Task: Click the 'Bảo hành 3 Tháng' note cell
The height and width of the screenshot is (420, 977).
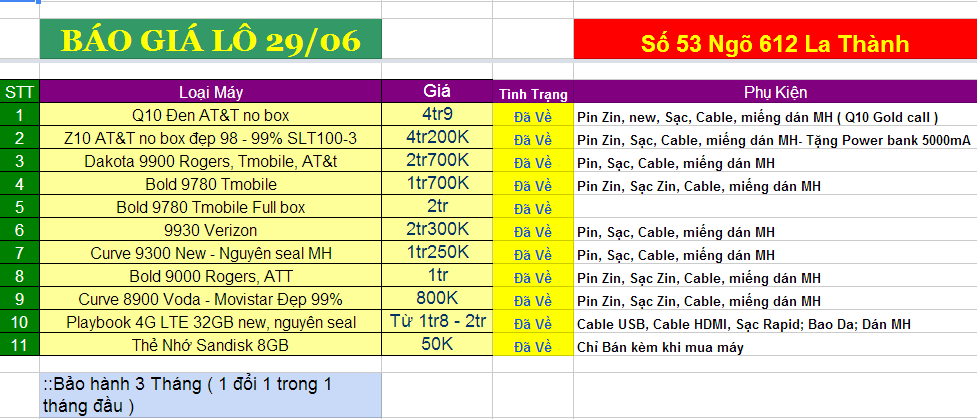Action: [210, 396]
